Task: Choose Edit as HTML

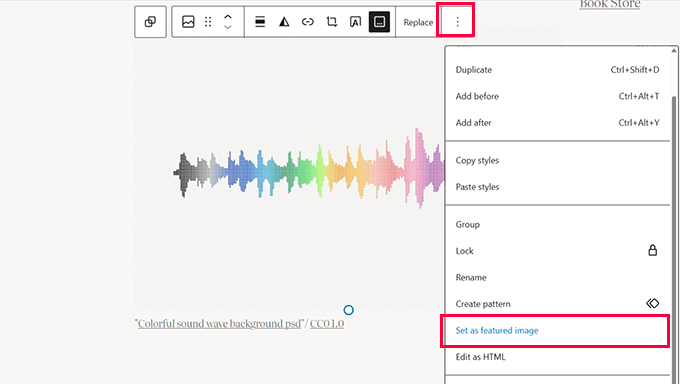Action: click(x=558, y=357)
